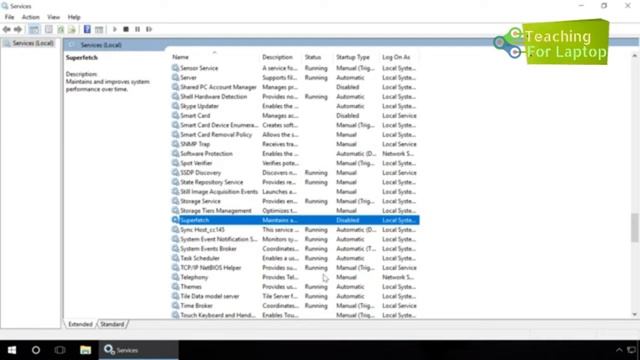
Task: Open the Help menu
Action: (74, 17)
